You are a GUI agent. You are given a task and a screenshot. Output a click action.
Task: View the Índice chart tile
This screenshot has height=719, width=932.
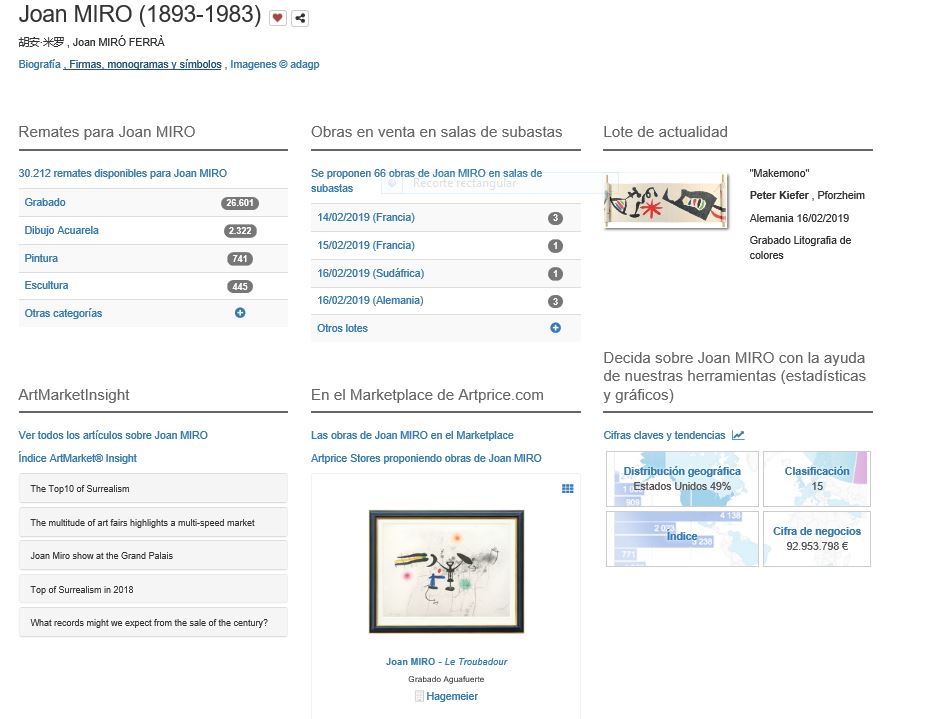(682, 538)
